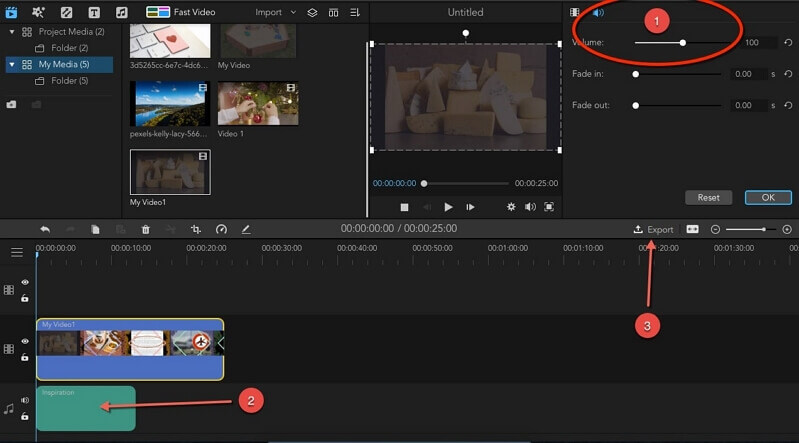Click the layers stack icon beside Import
799x443 pixels.
coord(312,12)
